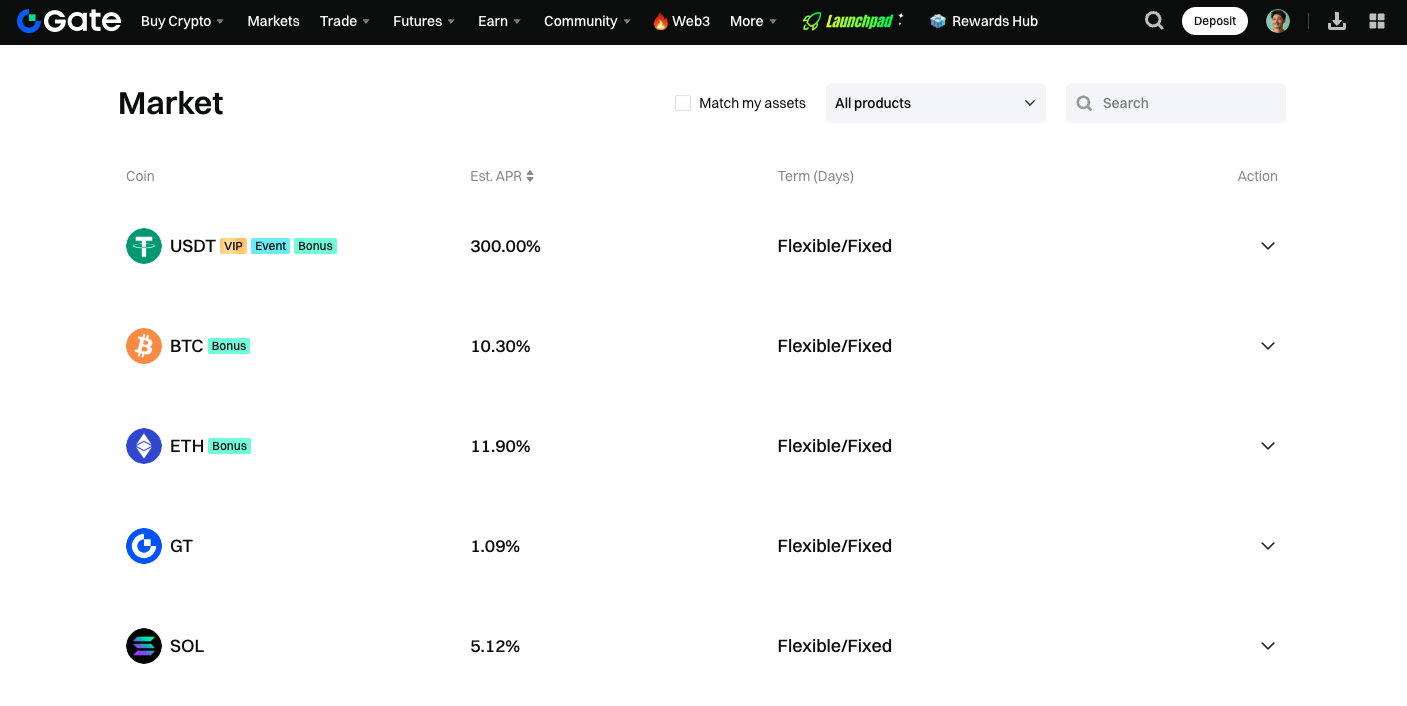Open the user profile avatar

click(x=1278, y=21)
